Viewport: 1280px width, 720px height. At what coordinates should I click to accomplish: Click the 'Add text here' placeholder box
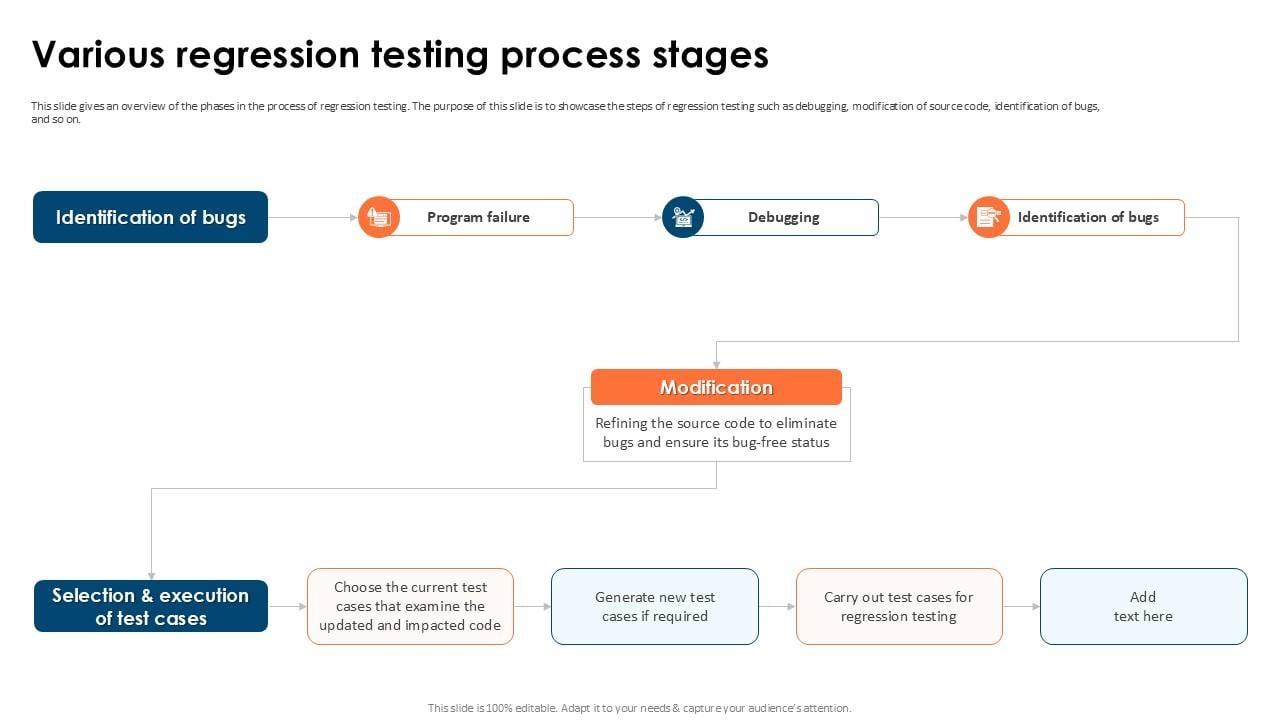click(1143, 606)
